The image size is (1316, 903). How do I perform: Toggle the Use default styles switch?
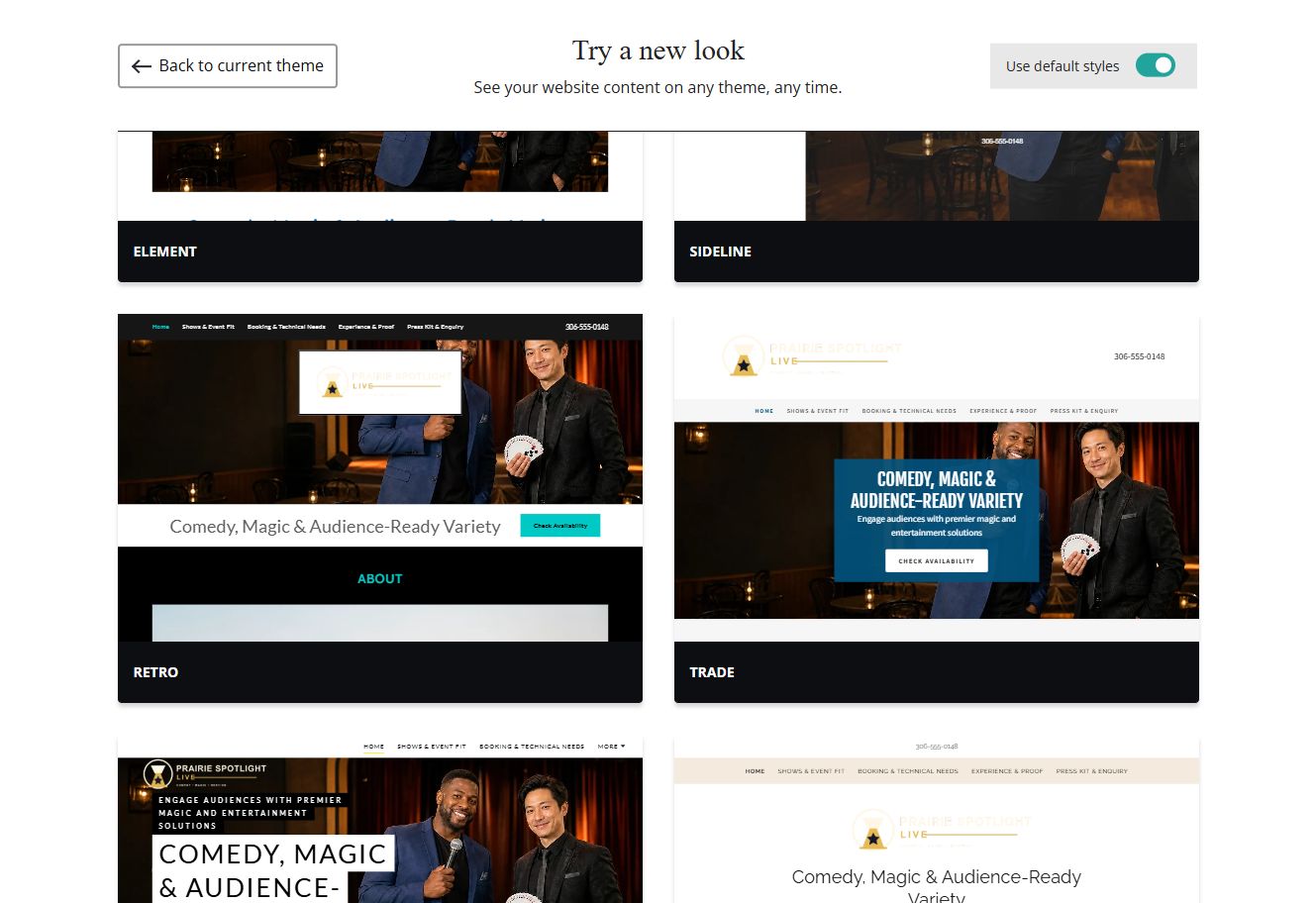point(1155,65)
